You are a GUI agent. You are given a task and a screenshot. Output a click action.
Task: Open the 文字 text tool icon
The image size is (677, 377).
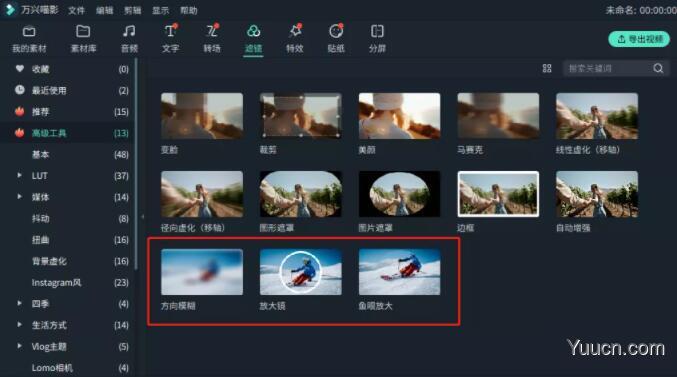coord(170,31)
